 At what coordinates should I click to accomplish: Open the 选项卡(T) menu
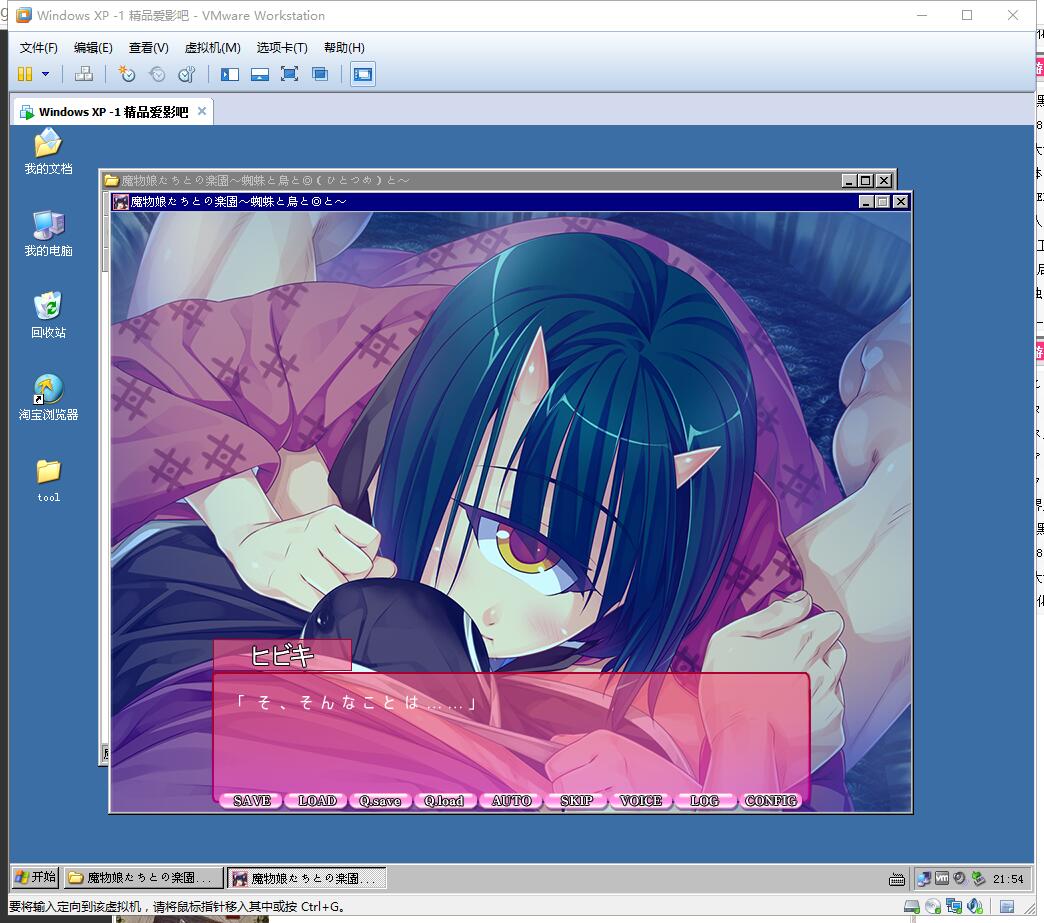click(282, 47)
